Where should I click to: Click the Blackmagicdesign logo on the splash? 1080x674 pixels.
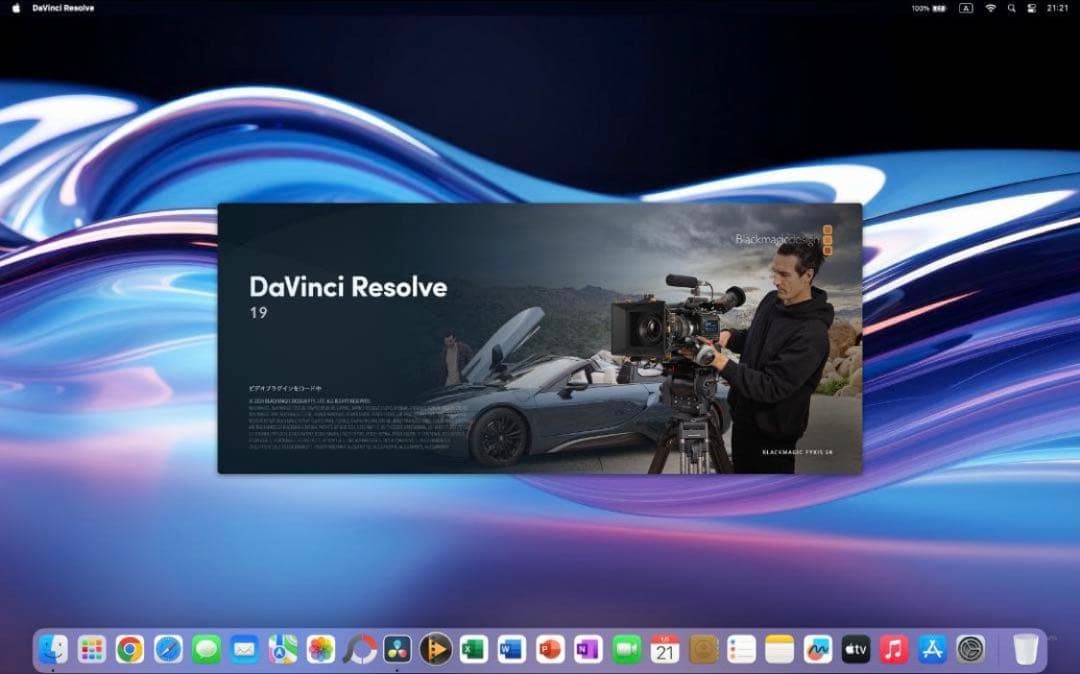[784, 240]
